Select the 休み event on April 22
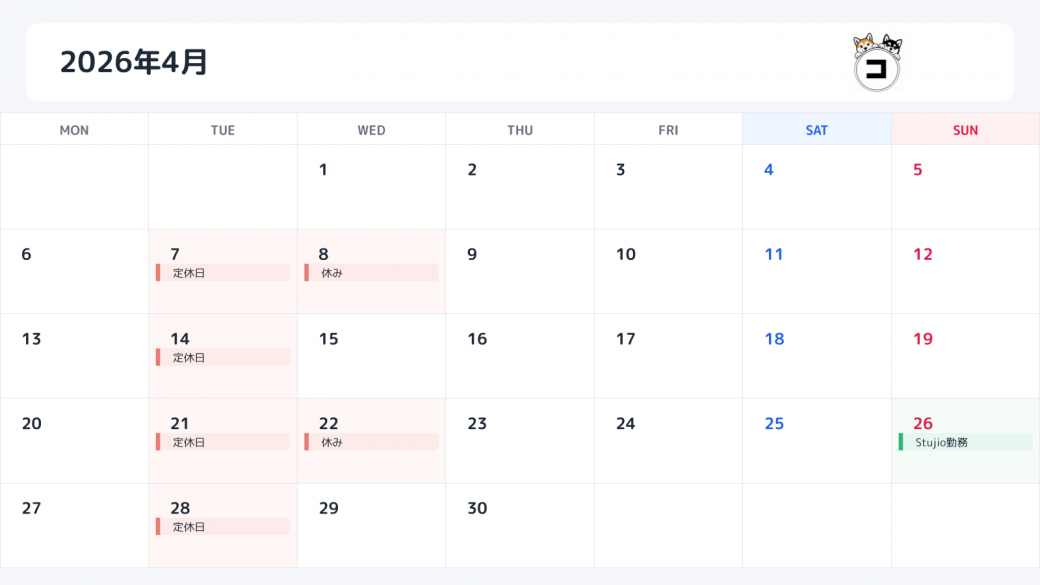The width and height of the screenshot is (1040, 585). (x=371, y=442)
